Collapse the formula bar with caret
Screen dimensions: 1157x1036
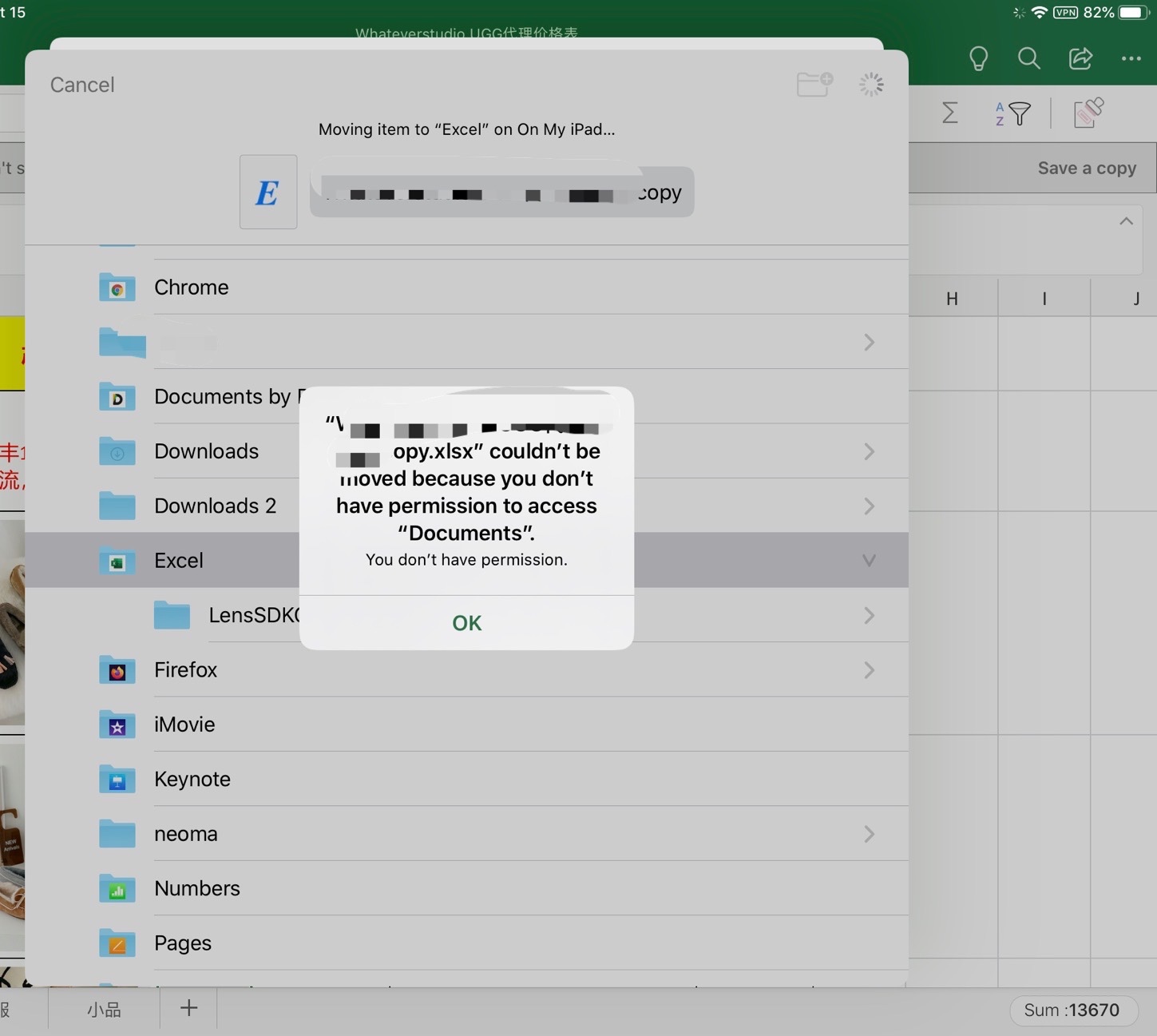point(1126,221)
